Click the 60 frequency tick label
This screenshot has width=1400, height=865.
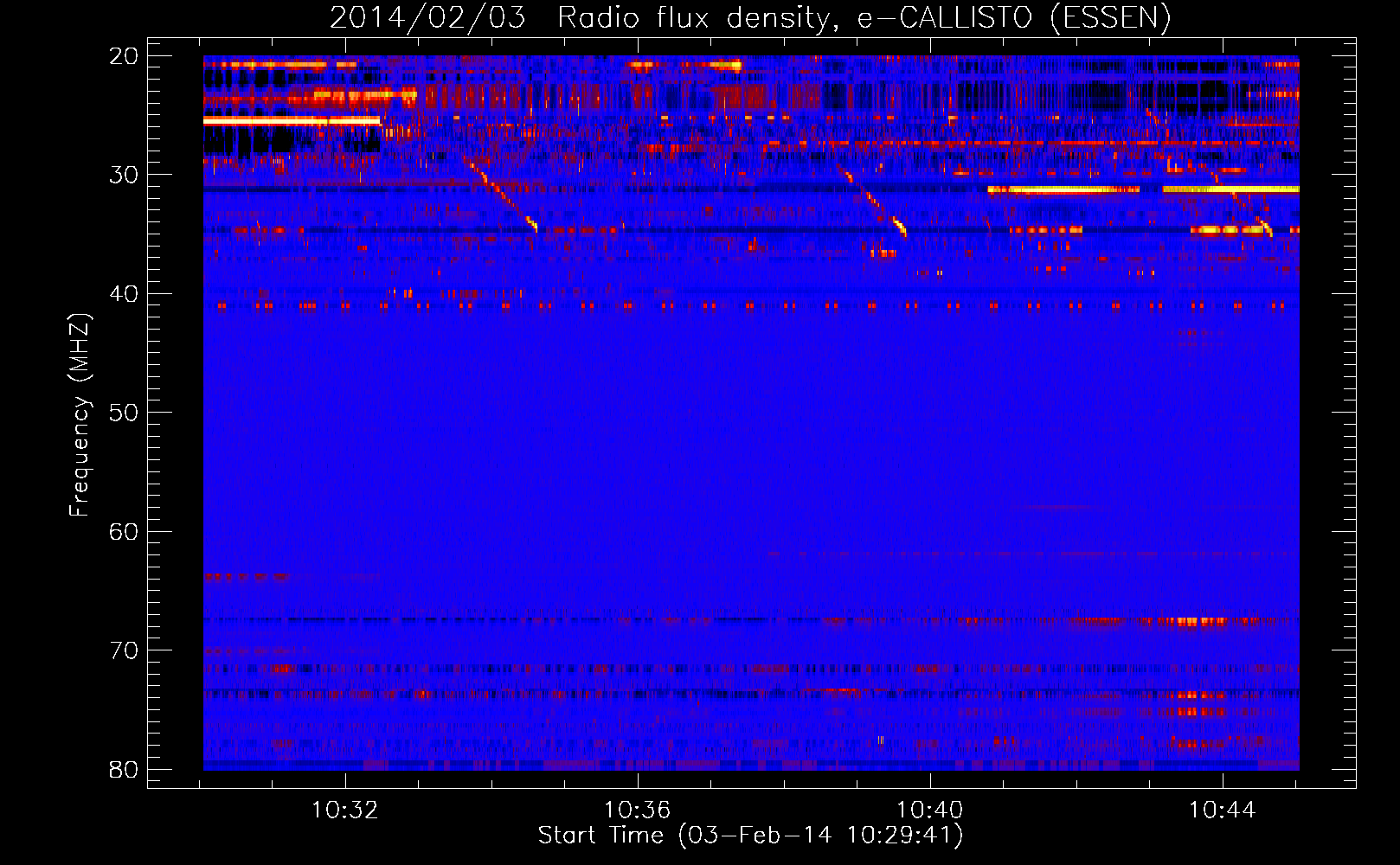[124, 532]
